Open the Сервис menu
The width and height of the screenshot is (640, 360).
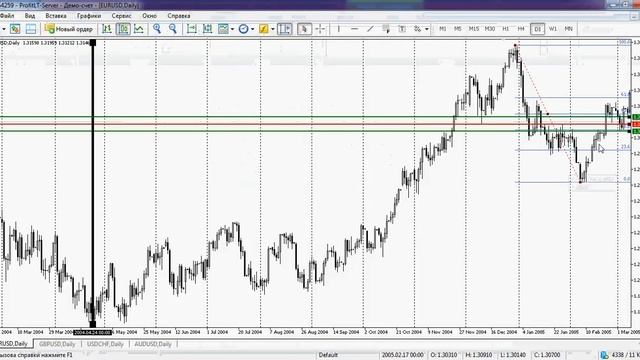pyautogui.click(x=122, y=16)
